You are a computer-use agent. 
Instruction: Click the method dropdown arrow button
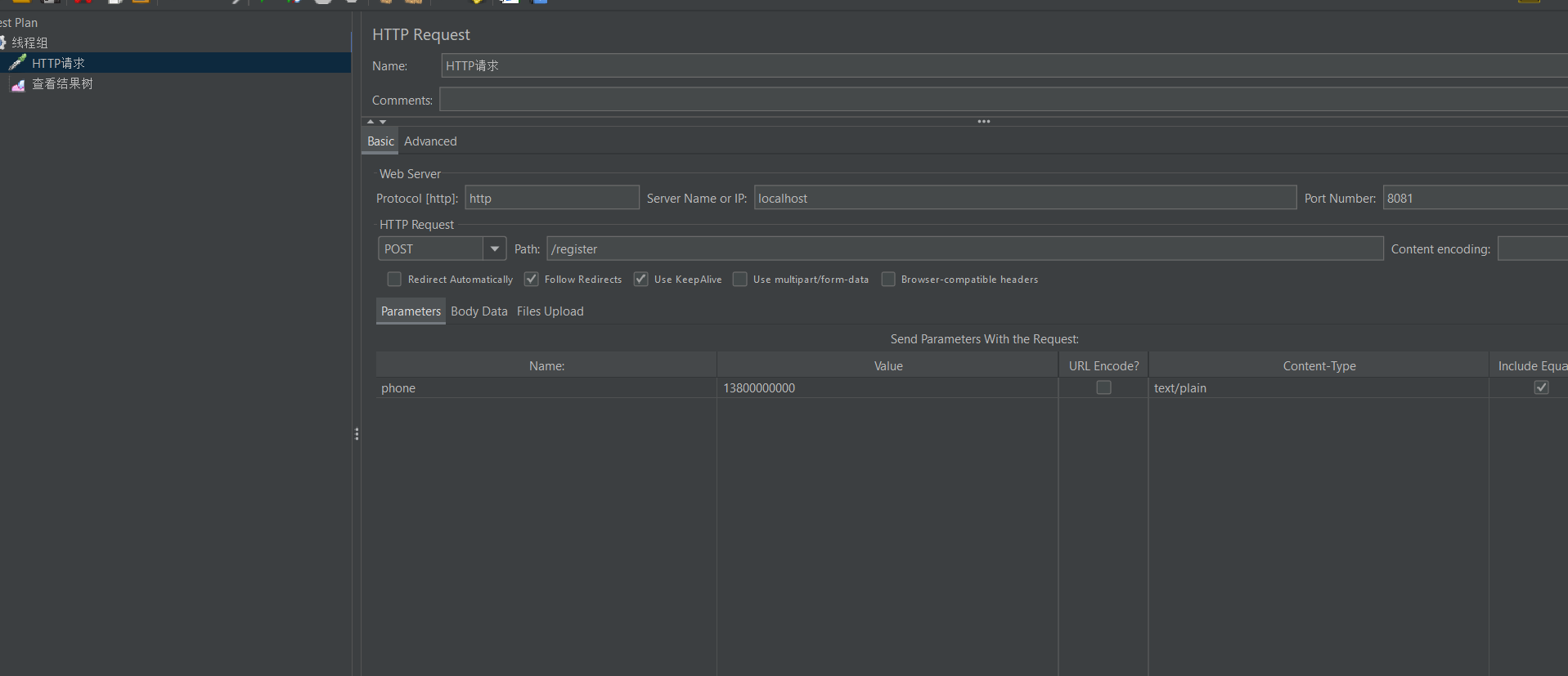(x=495, y=248)
